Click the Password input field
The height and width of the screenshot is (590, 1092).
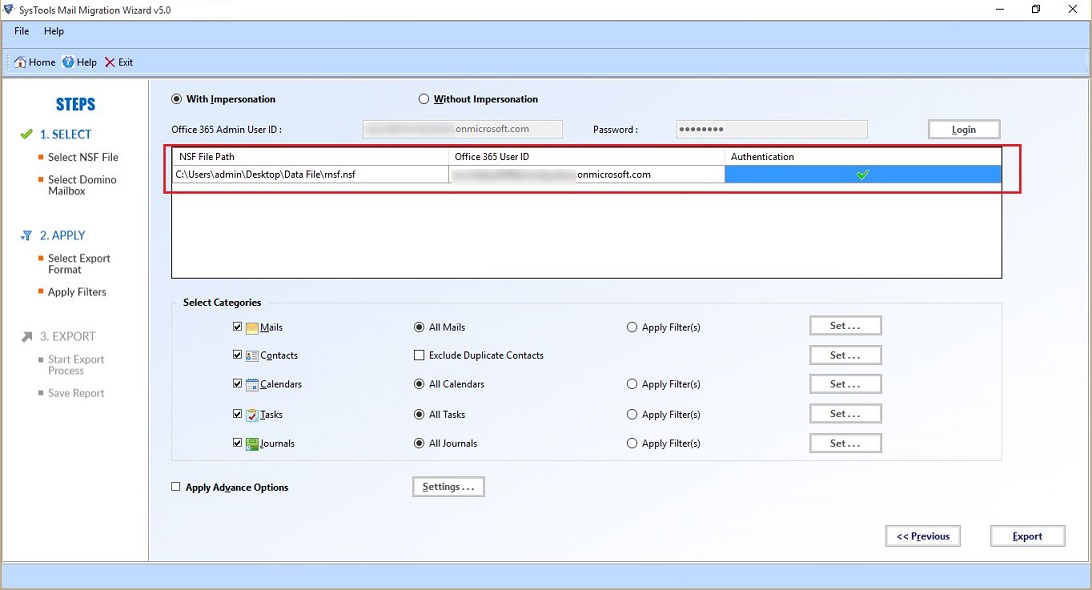[772, 129]
